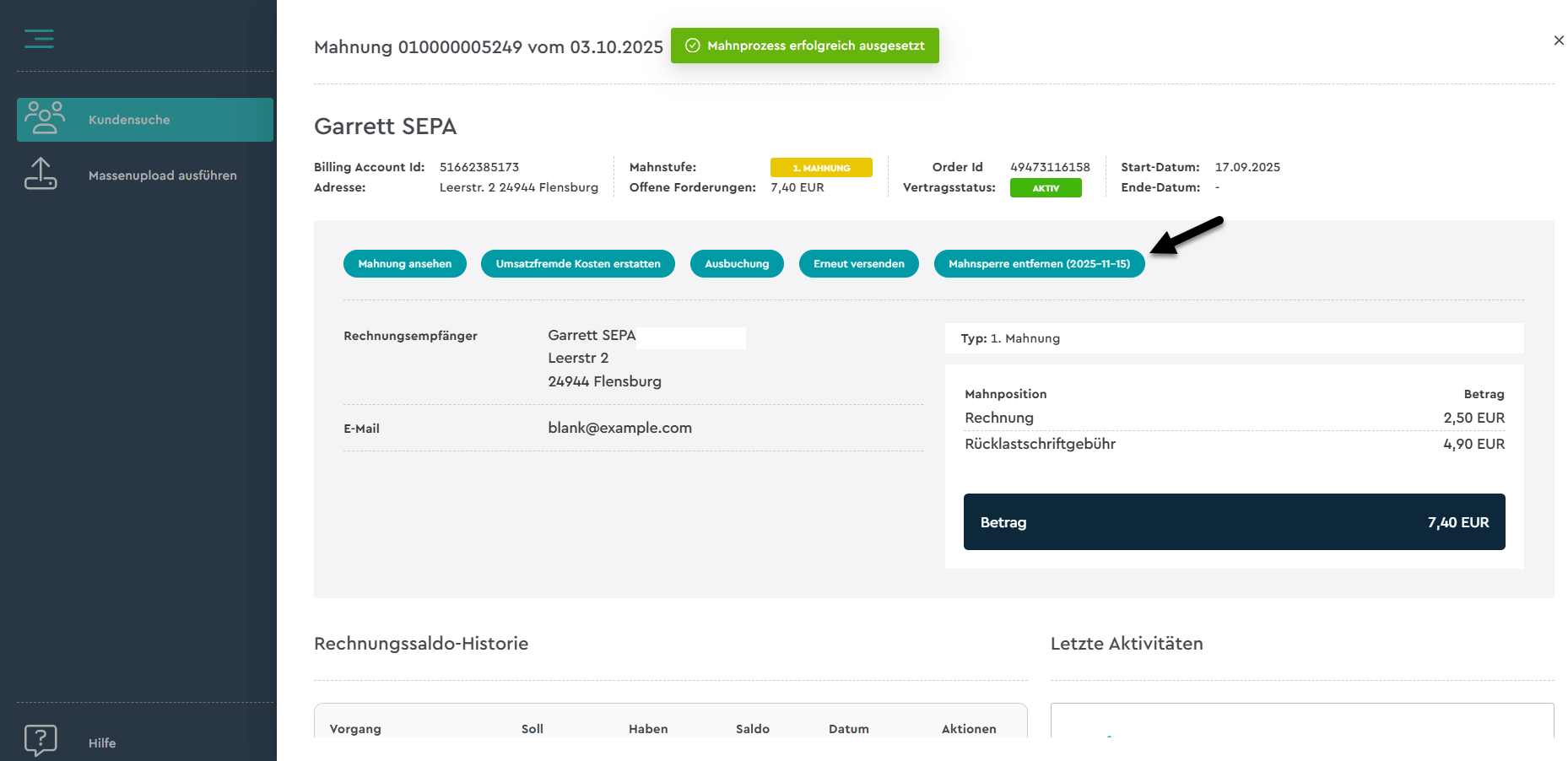1568x761 pixels.
Task: Remove dunning block via Mahnsperre entfernen
Action: (x=1038, y=264)
